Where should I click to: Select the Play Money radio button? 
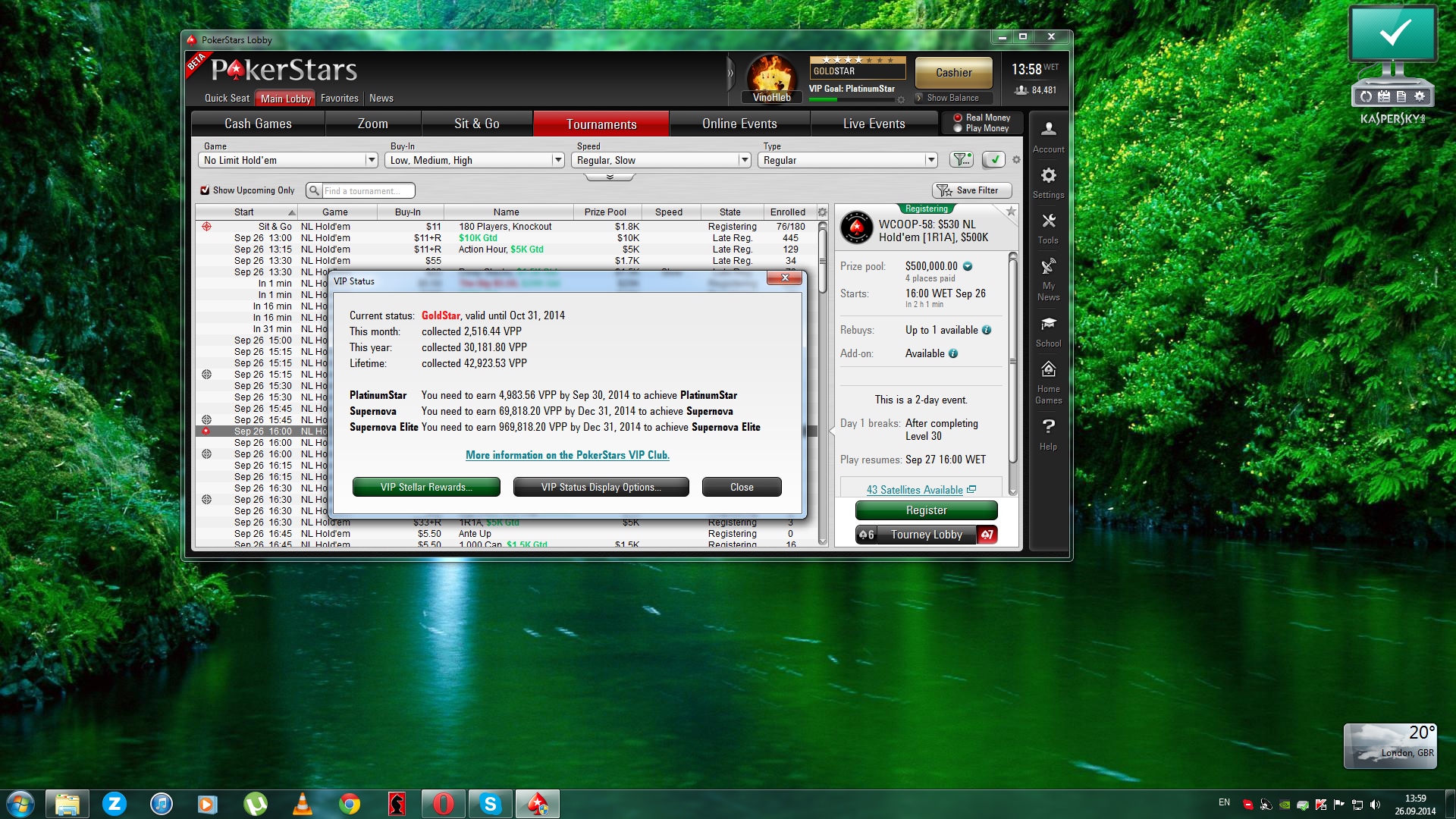[958, 128]
